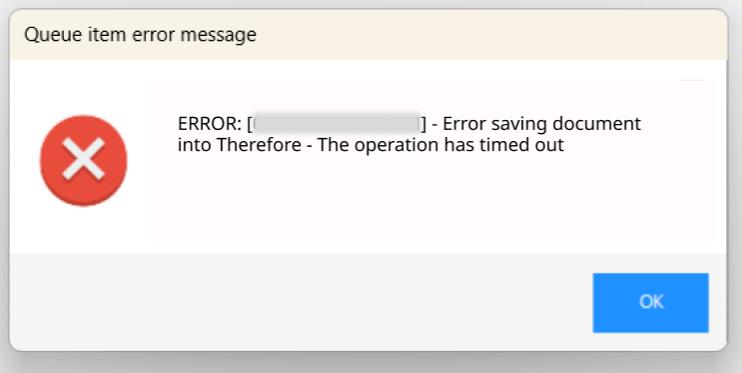Click the white X inside the error icon
This screenshot has height=373, width=742.
(84, 159)
